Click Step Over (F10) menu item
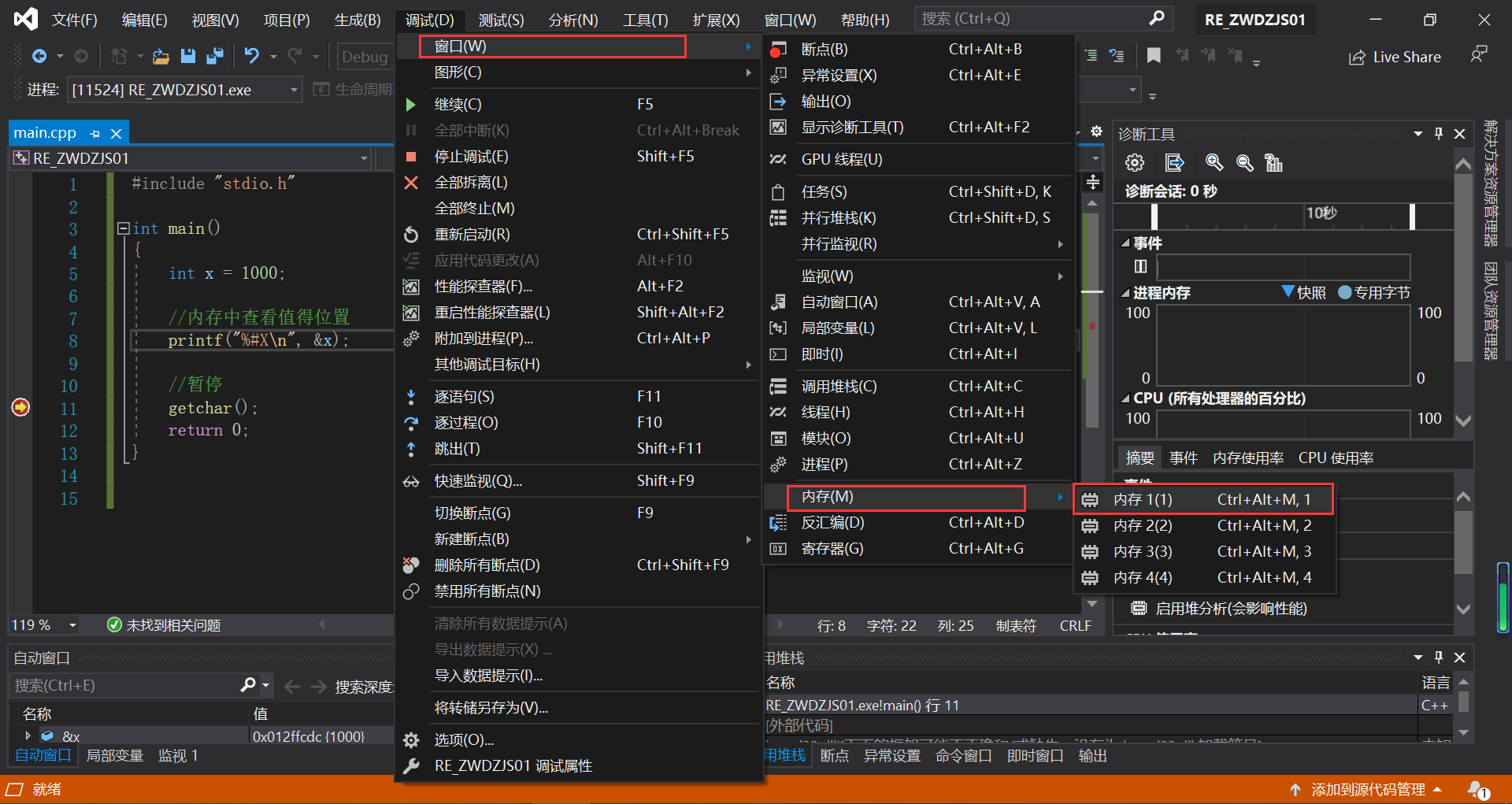 [578, 422]
